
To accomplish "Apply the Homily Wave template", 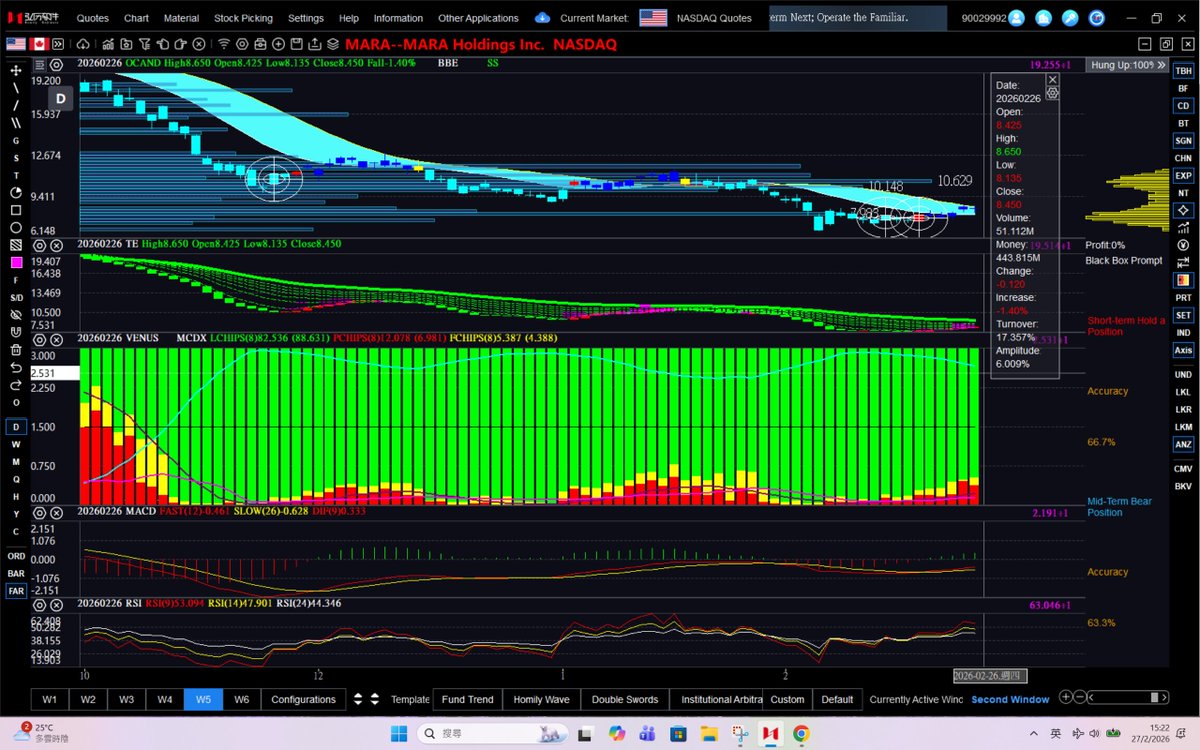I will pos(541,699).
